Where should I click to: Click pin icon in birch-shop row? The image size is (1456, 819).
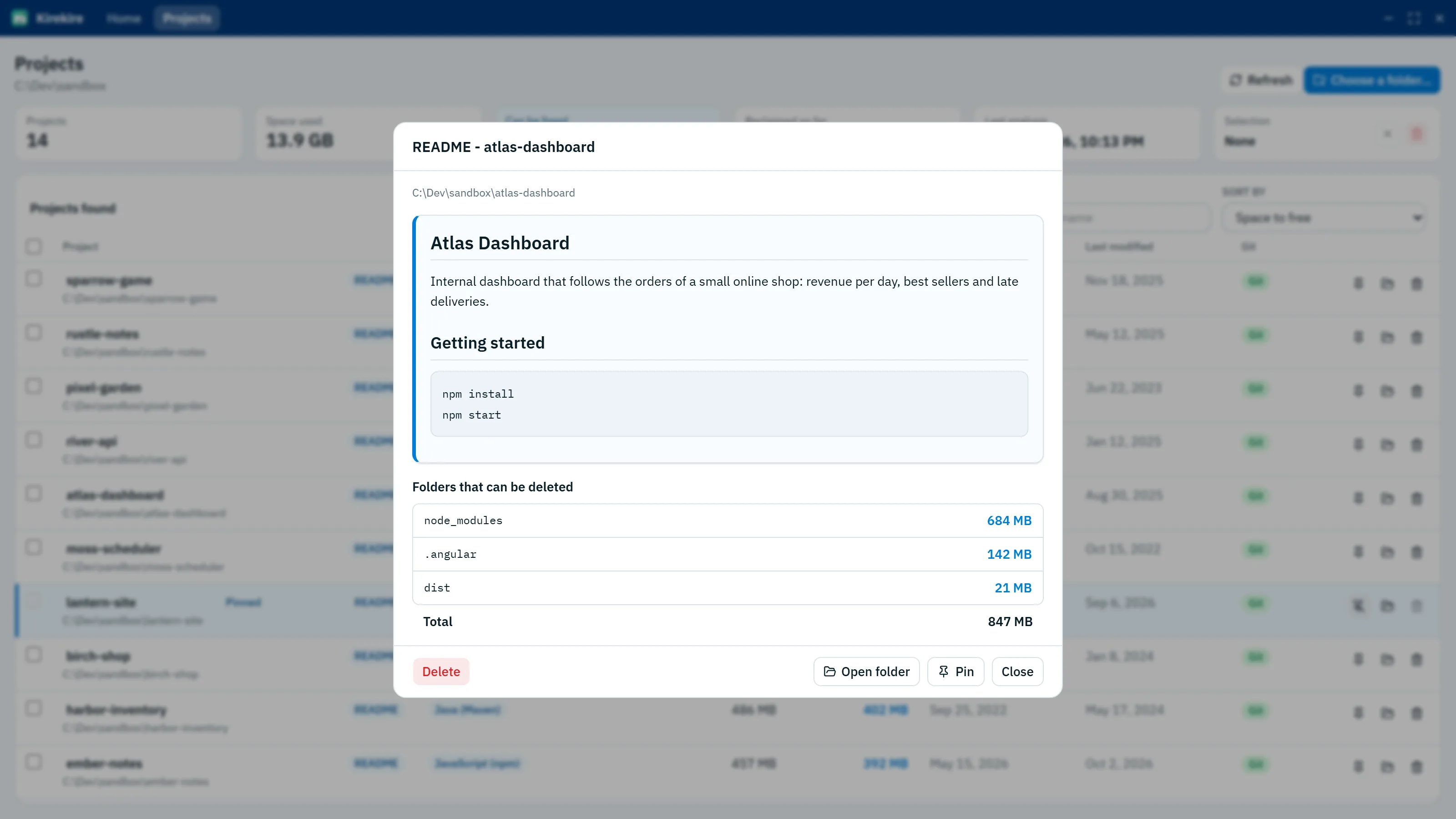(x=1358, y=659)
